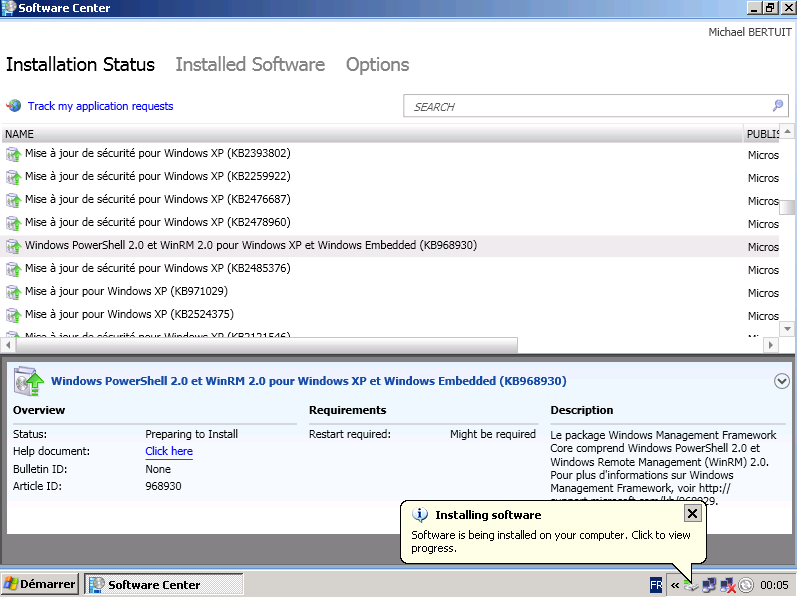
Task: Open Track my application requests link
Action: [x=100, y=106]
